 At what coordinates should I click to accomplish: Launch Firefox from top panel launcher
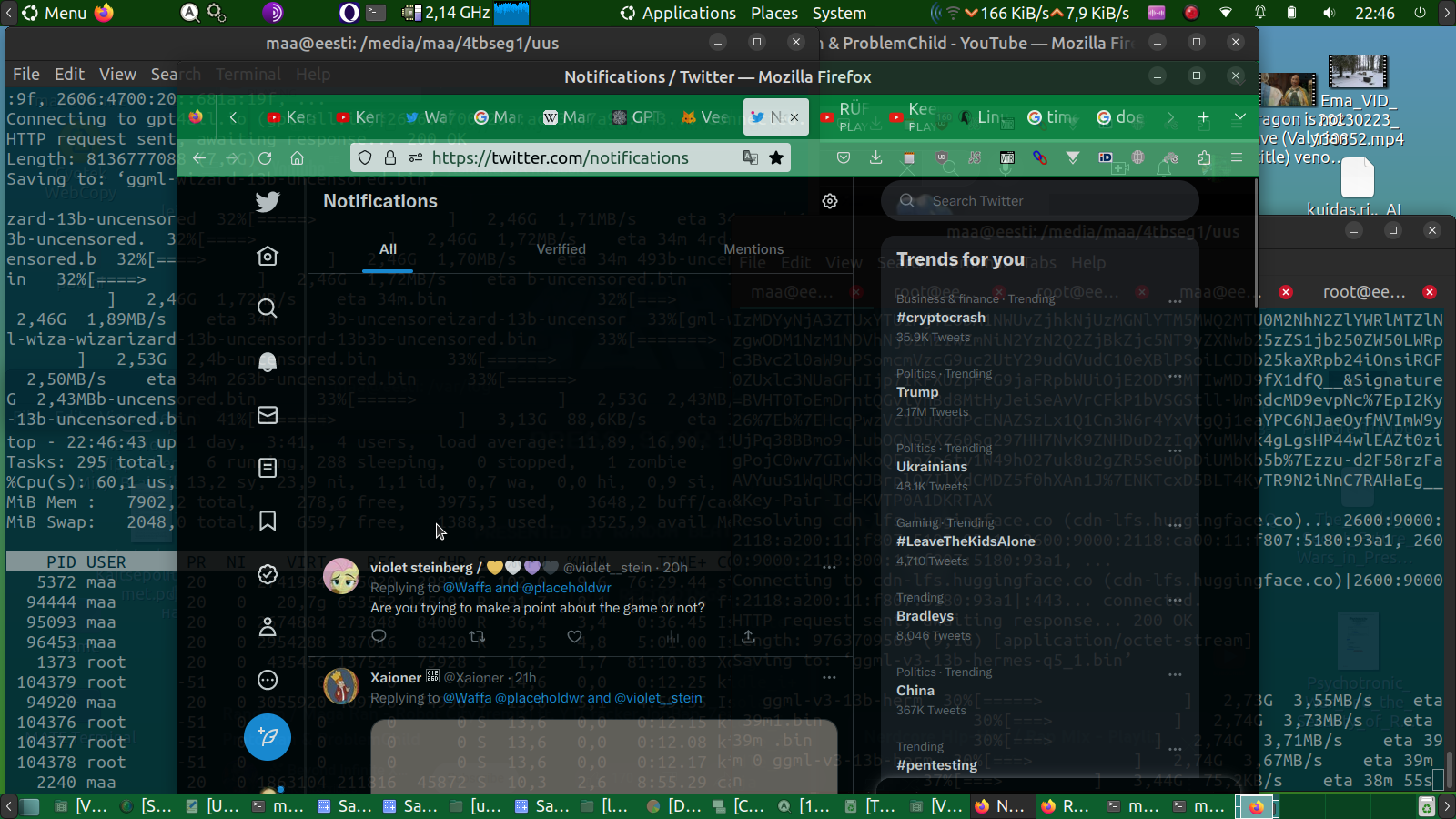(x=104, y=13)
